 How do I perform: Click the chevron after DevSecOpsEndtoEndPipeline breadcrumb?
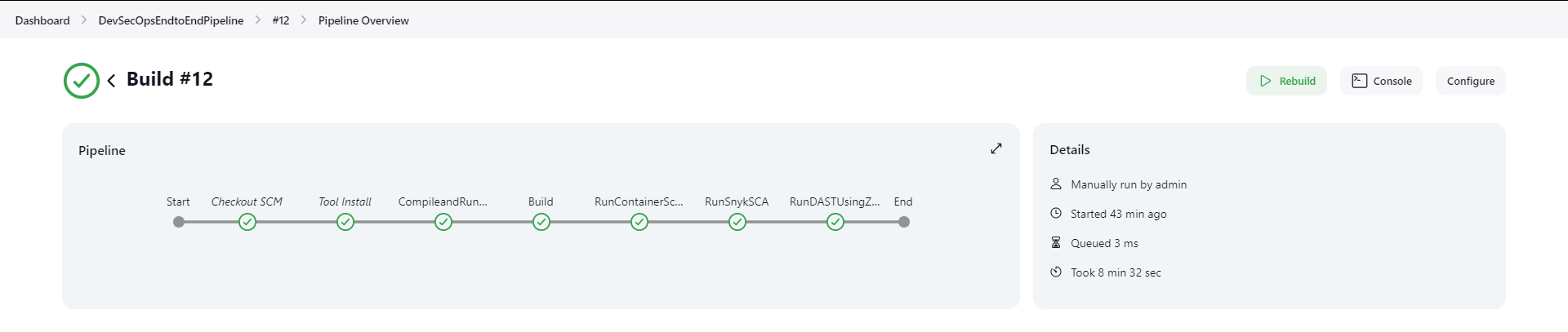(258, 20)
